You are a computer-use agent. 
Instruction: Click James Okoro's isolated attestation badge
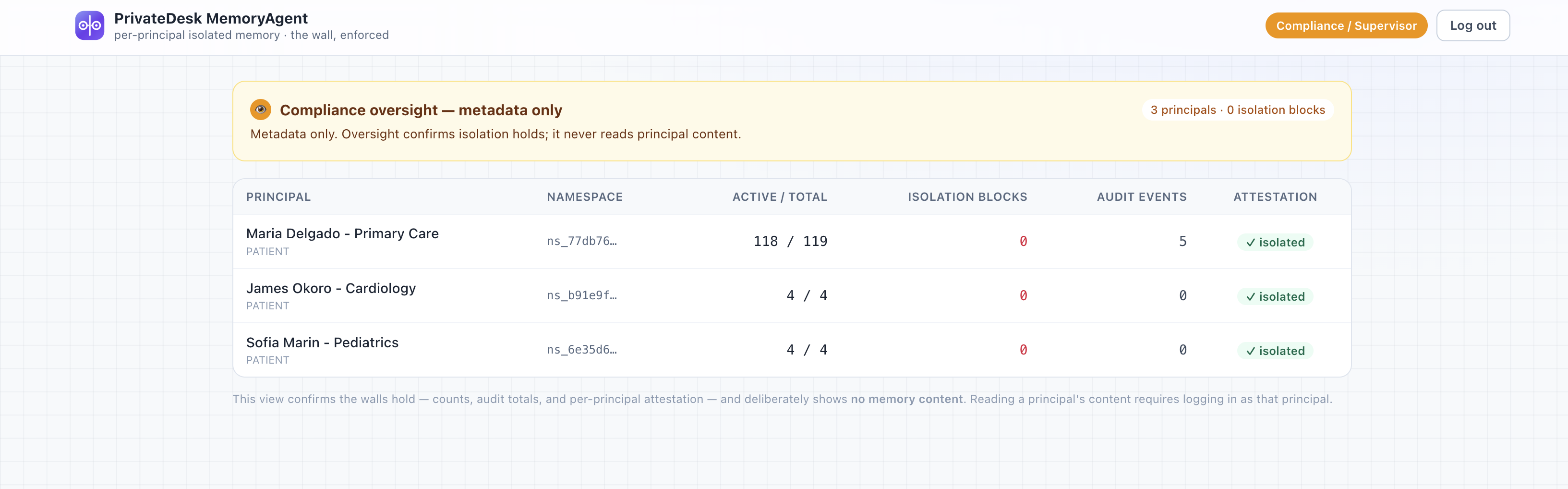tap(1275, 296)
